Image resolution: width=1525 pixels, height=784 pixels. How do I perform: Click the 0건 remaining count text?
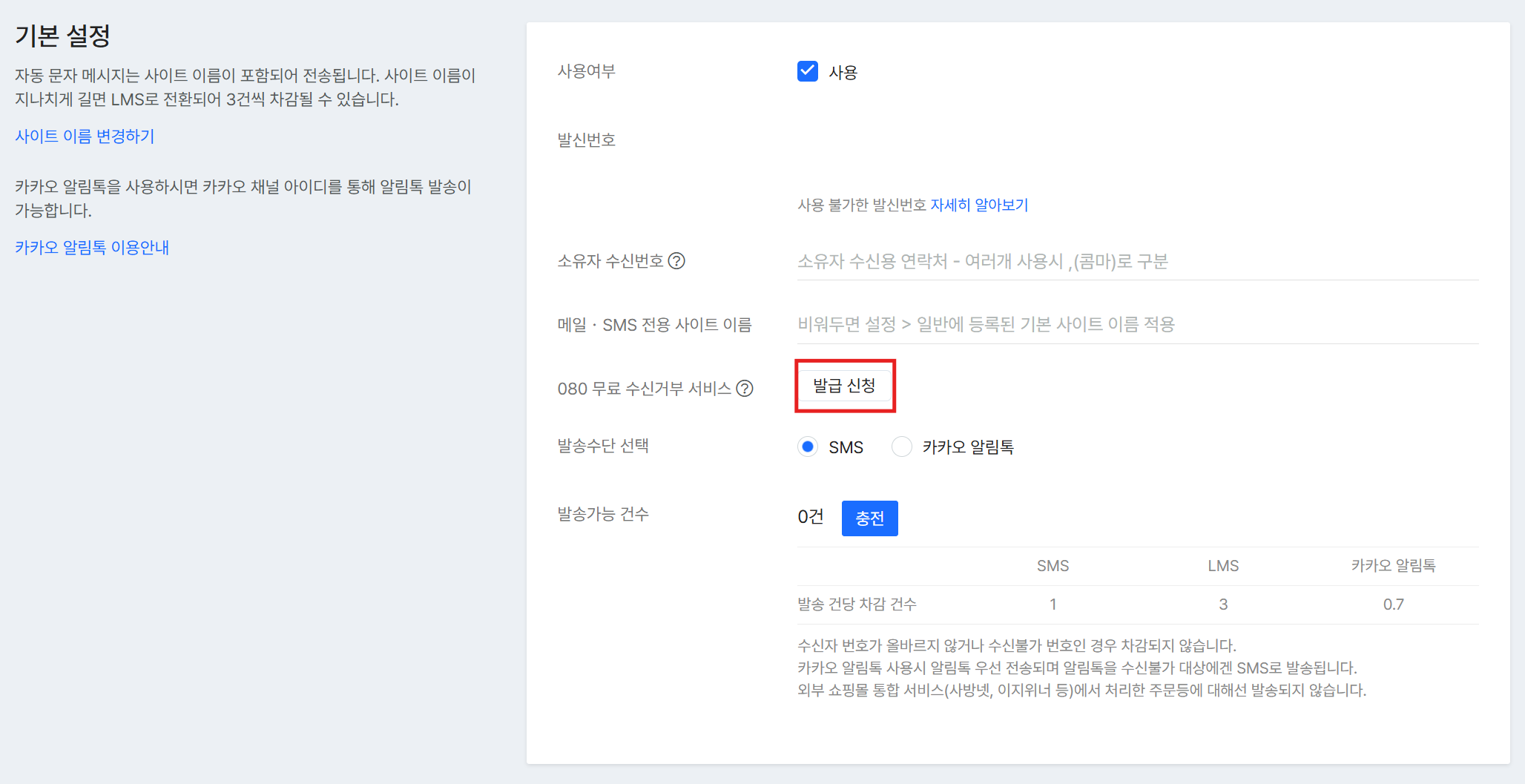[810, 517]
